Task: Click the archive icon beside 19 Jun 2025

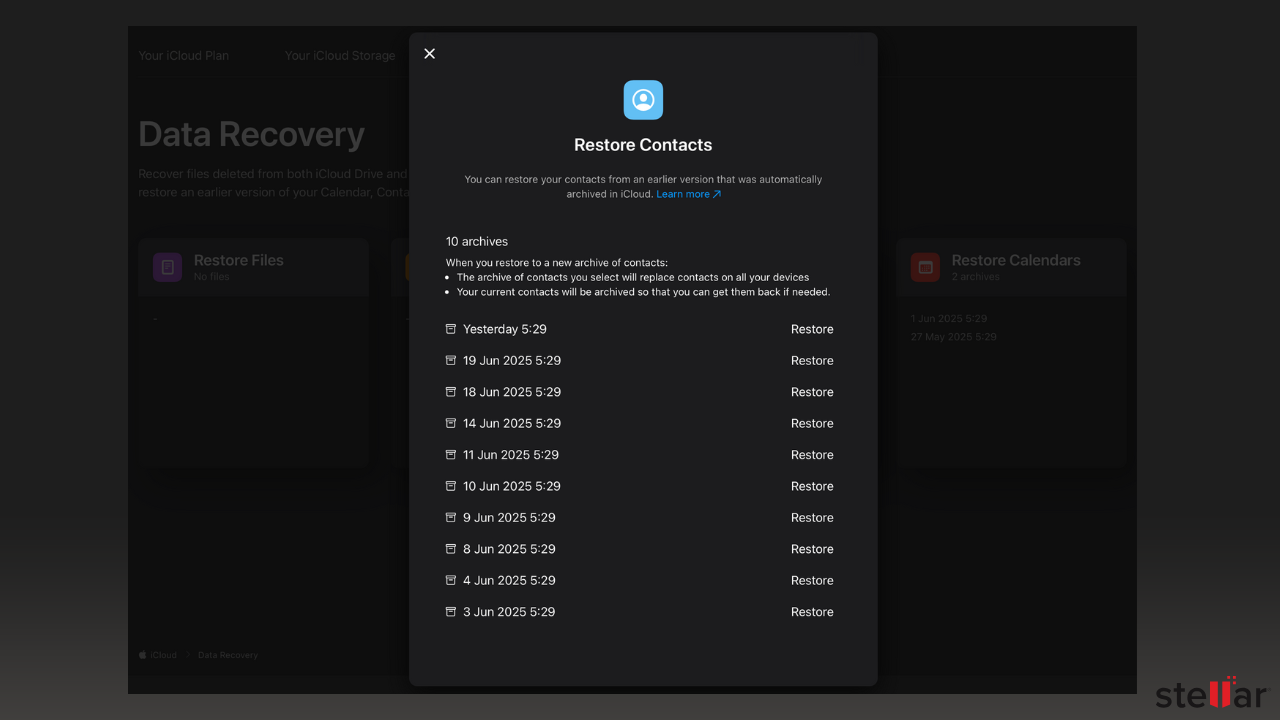Action: pos(451,360)
